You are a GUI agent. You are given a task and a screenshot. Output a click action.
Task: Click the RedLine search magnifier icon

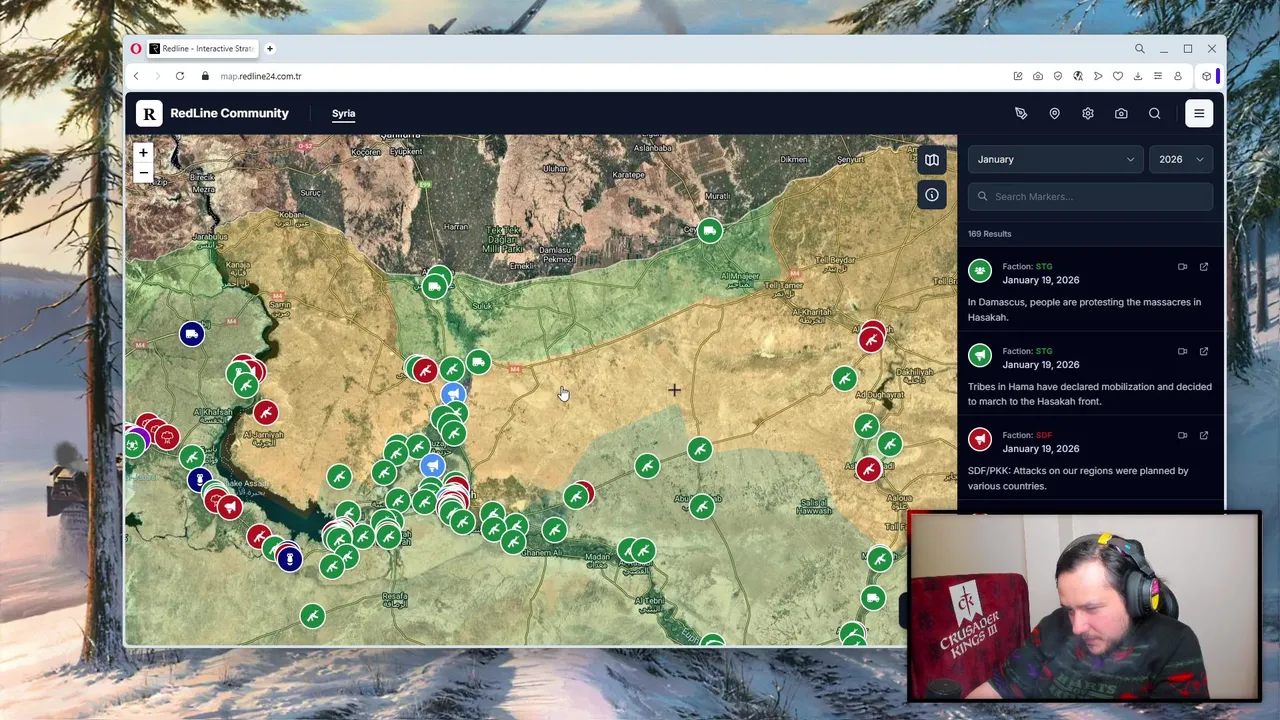(x=1154, y=113)
